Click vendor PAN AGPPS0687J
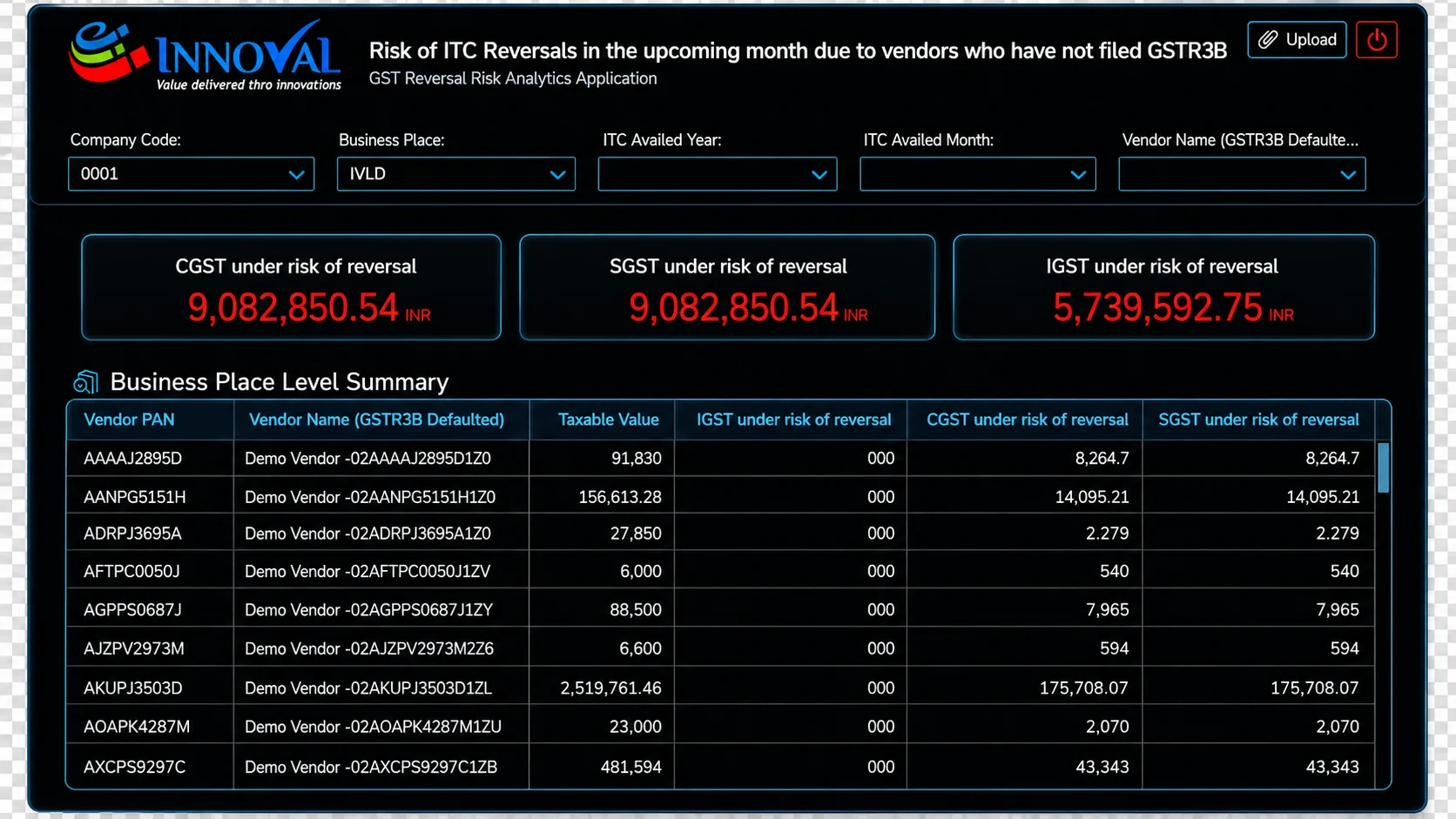Screen dimensions: 1456x819 (132, 610)
